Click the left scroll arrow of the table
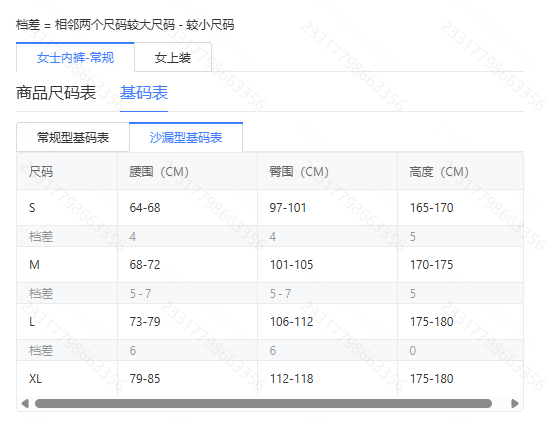This screenshot has height=425, width=546. pos(25,403)
